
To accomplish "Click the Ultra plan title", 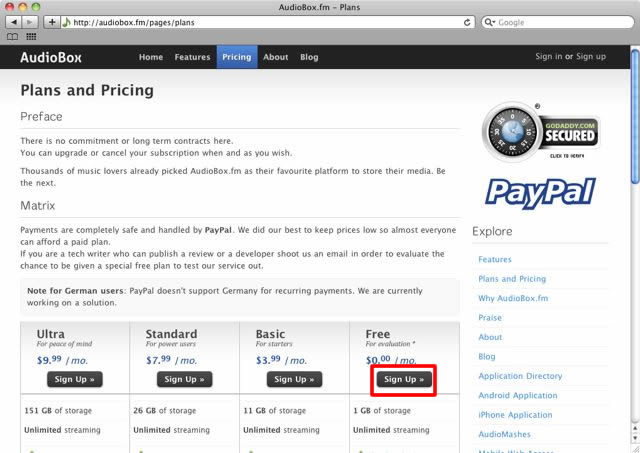I will [51, 334].
